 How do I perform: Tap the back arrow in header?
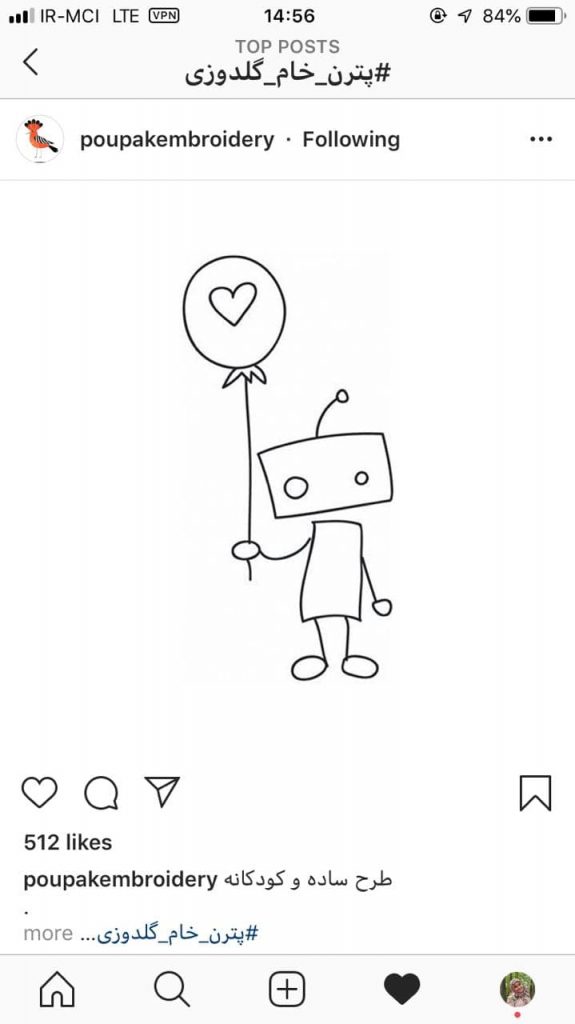(x=30, y=62)
